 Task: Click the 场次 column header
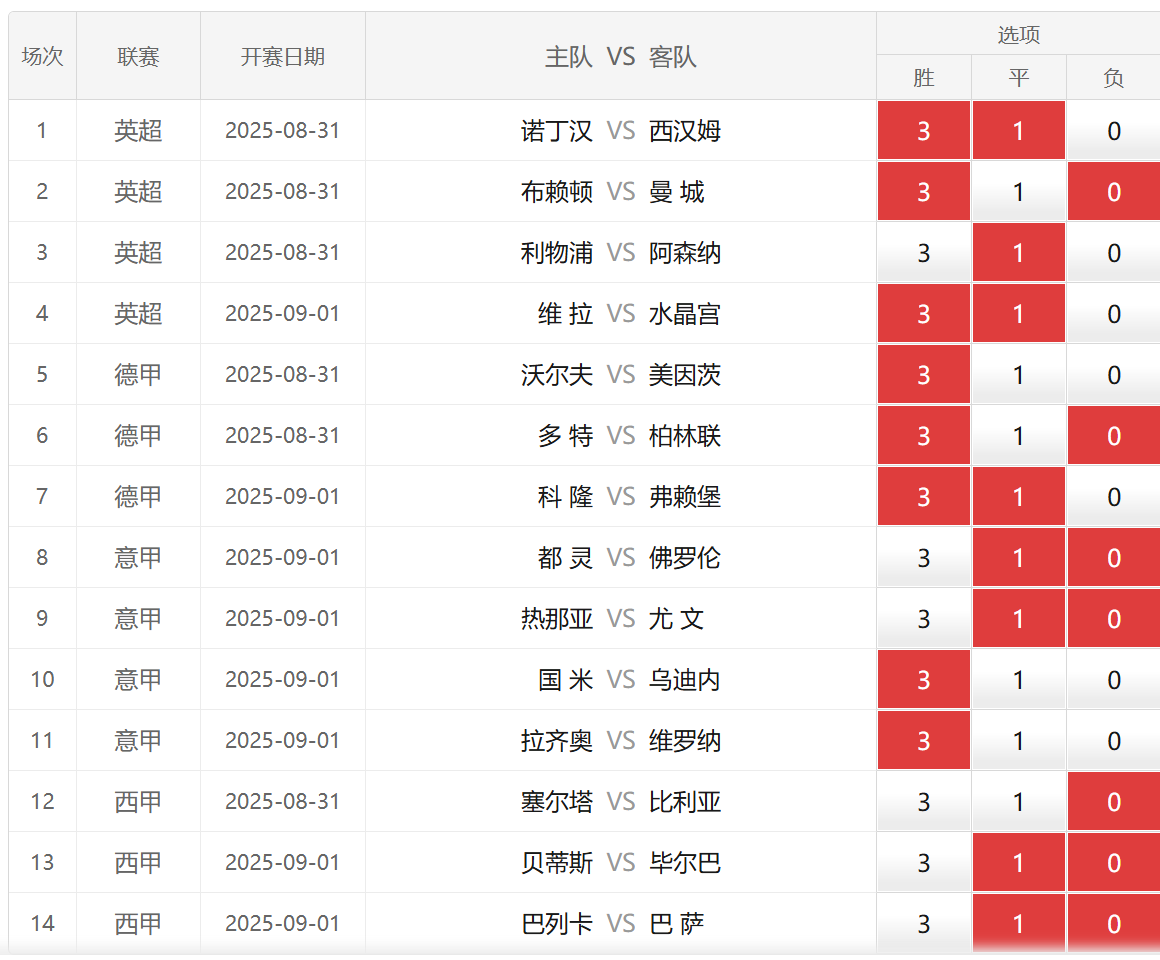point(42,56)
